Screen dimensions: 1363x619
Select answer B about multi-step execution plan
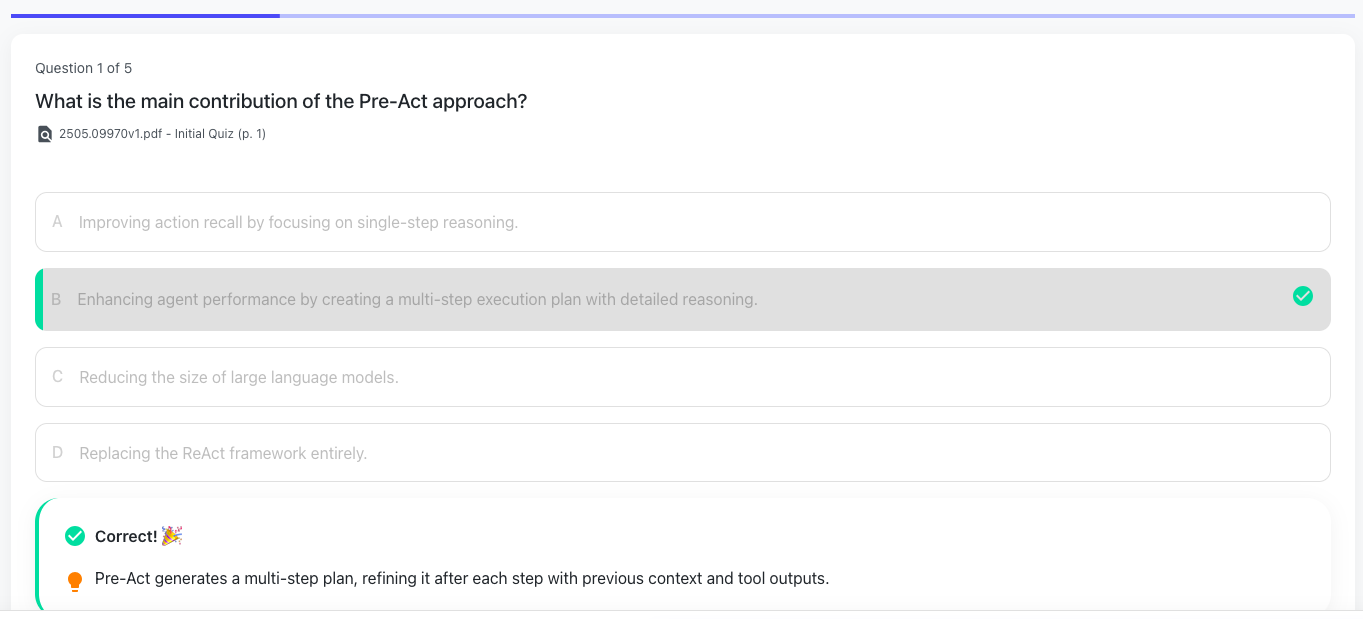tap(417, 299)
